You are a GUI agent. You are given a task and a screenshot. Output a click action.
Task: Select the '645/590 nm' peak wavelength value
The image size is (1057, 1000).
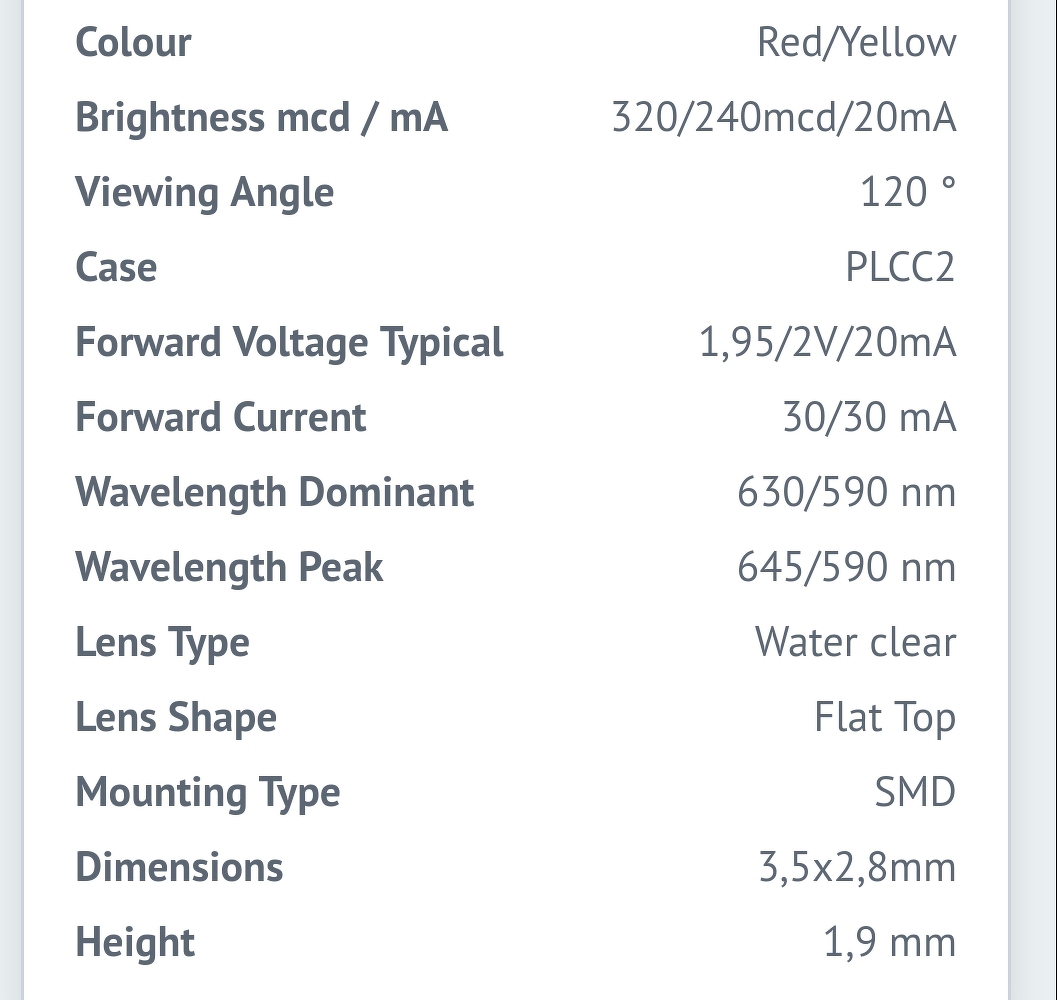[846, 568]
